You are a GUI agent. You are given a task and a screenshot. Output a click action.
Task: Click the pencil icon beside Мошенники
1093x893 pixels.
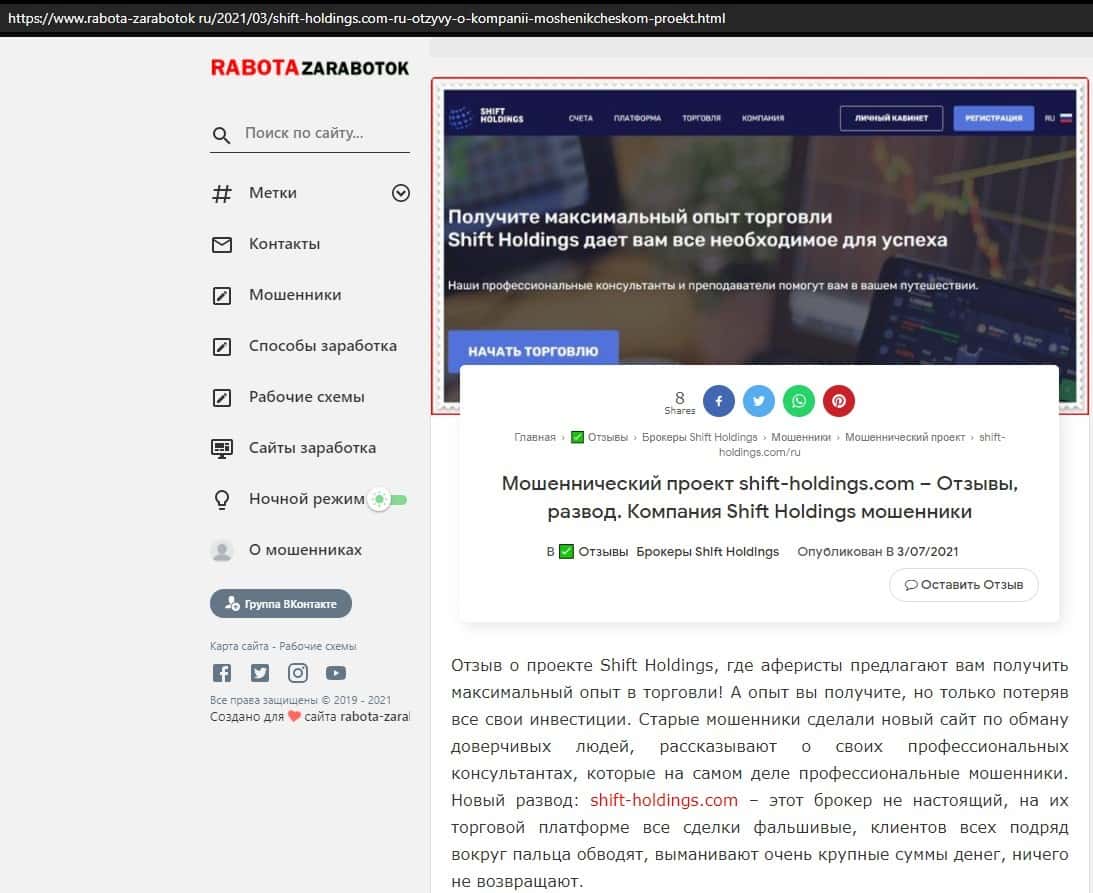[222, 296]
